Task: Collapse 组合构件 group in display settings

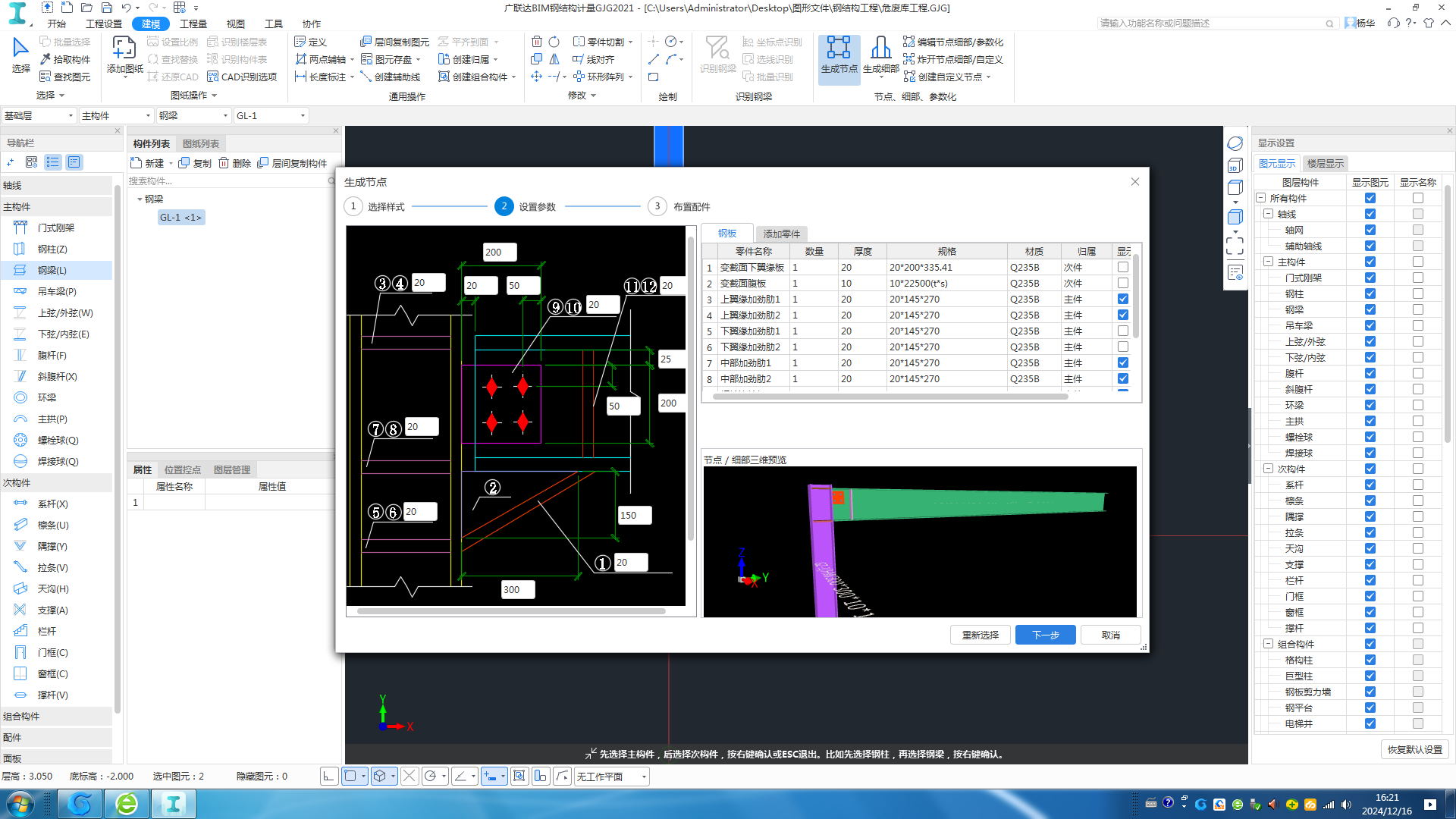Action: click(x=1268, y=644)
